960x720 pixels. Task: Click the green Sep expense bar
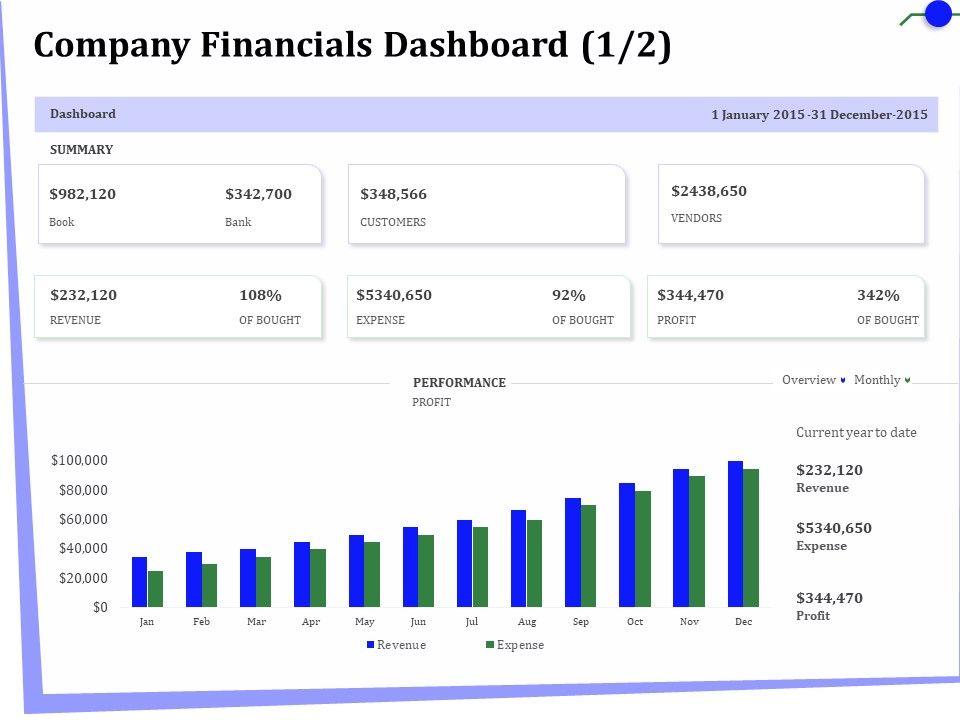[x=588, y=557]
